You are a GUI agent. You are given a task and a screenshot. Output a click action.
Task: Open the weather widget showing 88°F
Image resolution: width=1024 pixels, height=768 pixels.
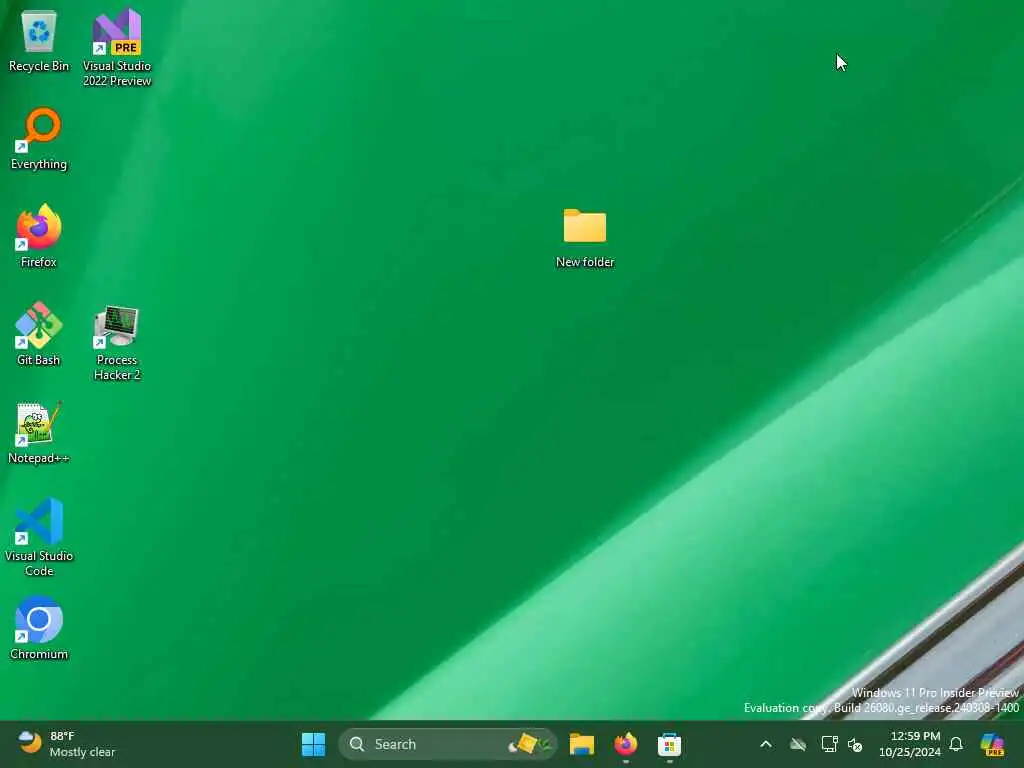click(66, 744)
